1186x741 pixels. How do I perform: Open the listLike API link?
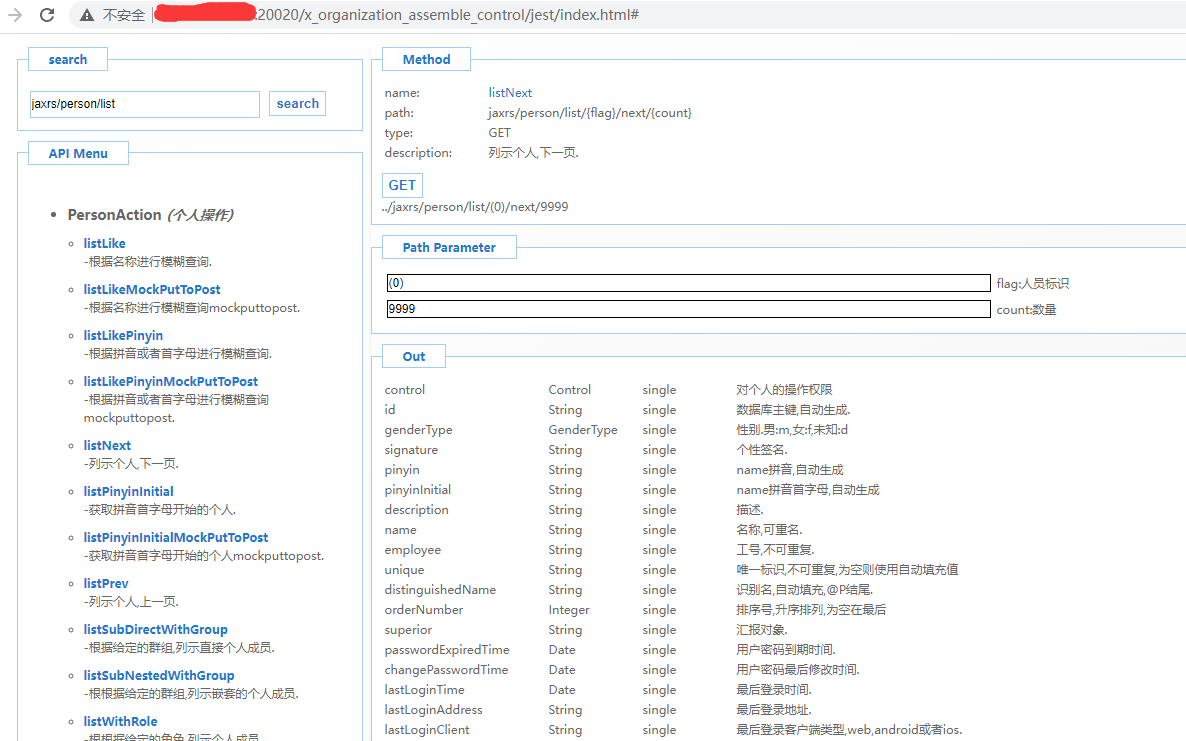pos(104,243)
